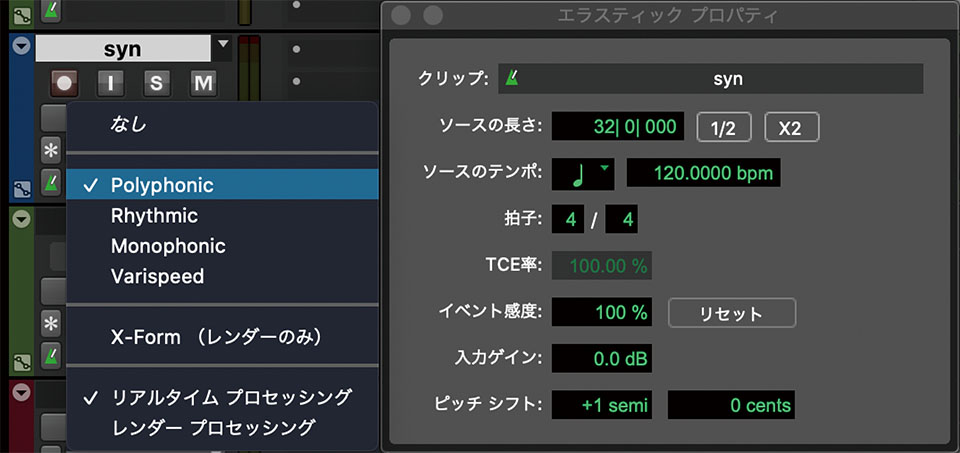Choose the Varispeed elastic audio plugin
Viewport: 960px width, 453px height.
click(x=222, y=277)
